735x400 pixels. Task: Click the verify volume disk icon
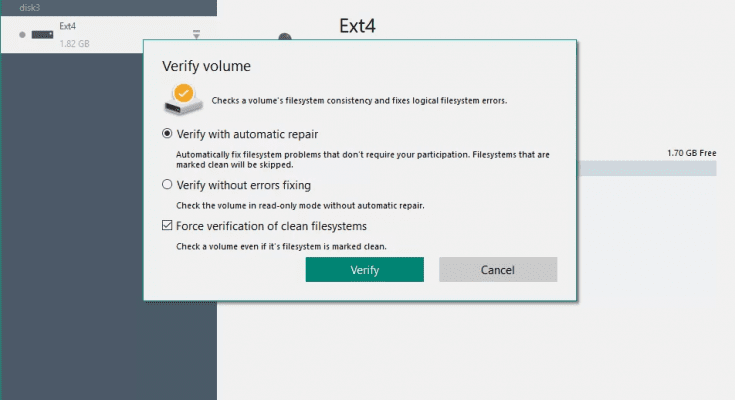tap(183, 99)
